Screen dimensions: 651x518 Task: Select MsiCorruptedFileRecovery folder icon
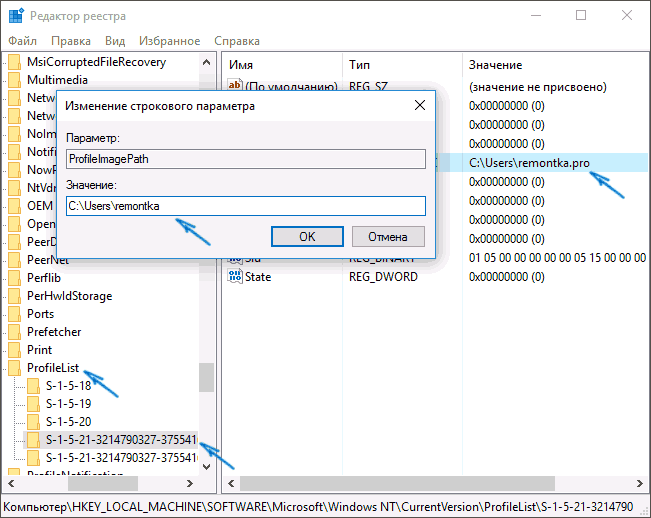(x=15, y=62)
